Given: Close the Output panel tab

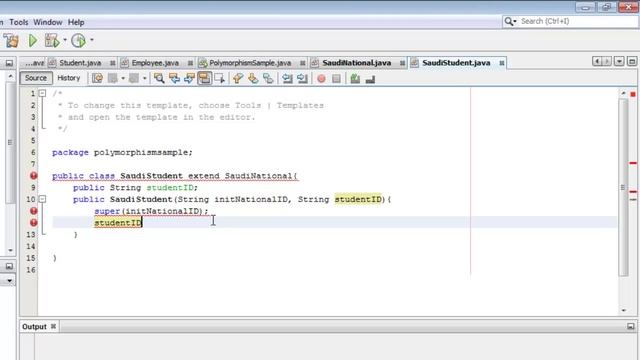Looking at the screenshot, I should (x=53, y=327).
